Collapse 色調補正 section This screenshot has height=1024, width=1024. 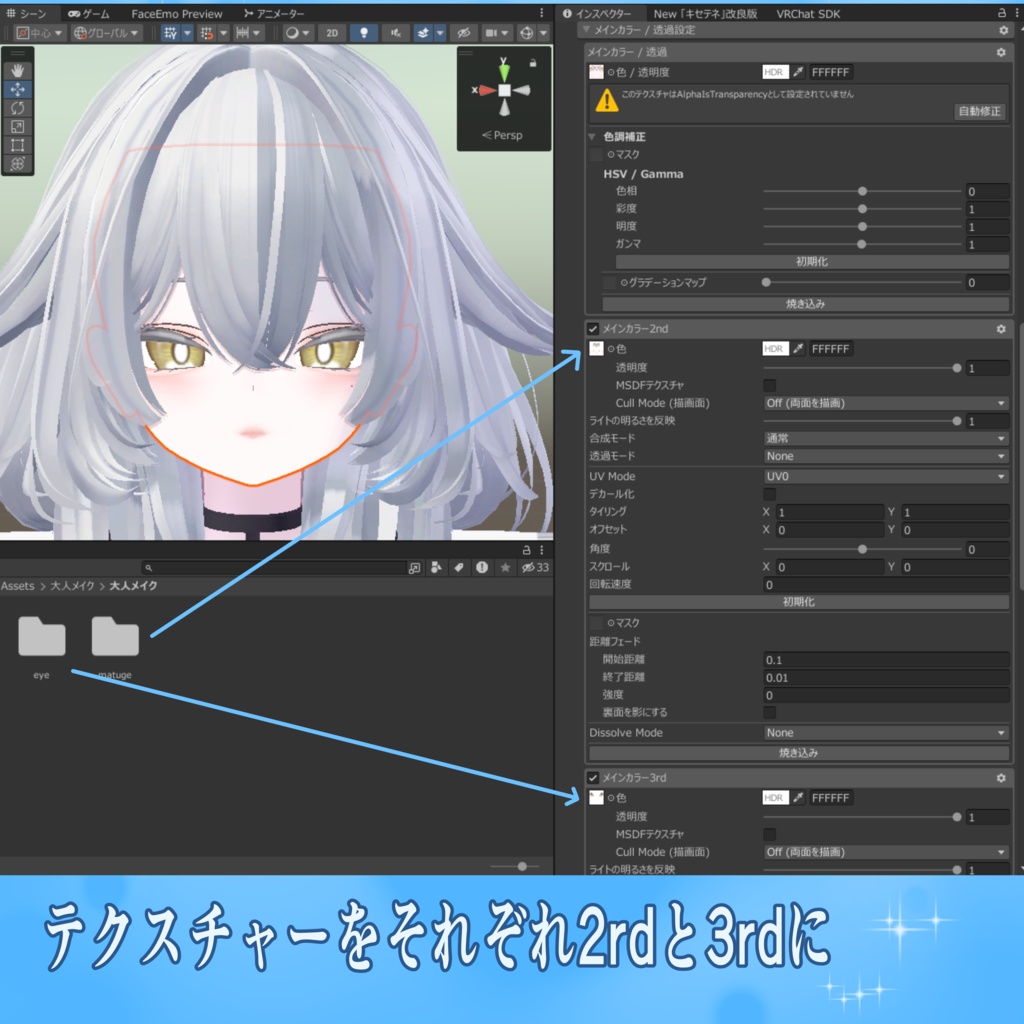(592, 136)
